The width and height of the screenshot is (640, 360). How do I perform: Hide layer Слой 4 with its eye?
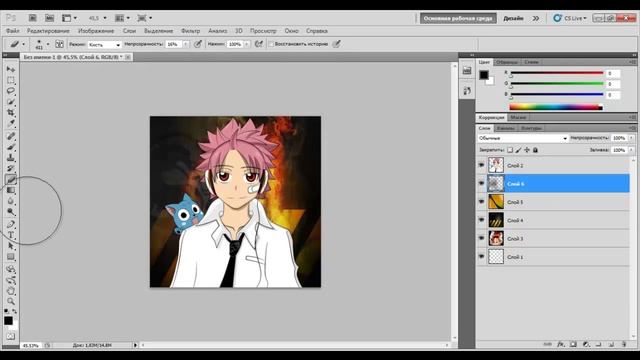(x=481, y=220)
